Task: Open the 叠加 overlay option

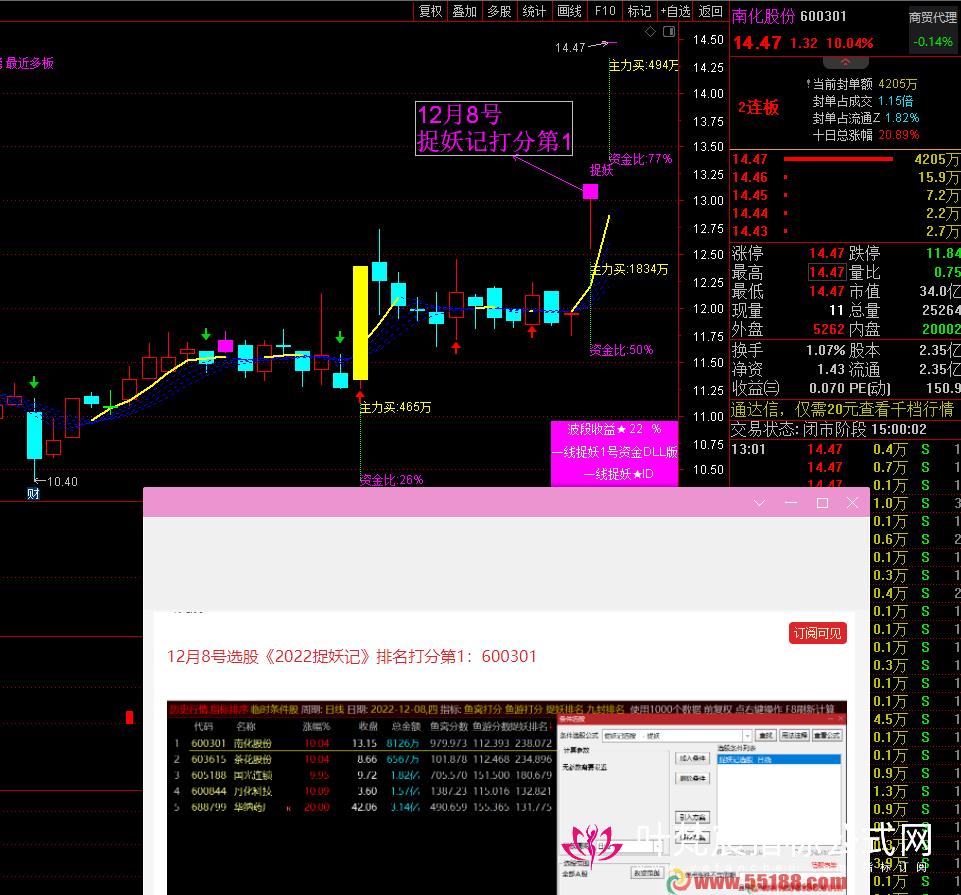Action: (x=465, y=11)
